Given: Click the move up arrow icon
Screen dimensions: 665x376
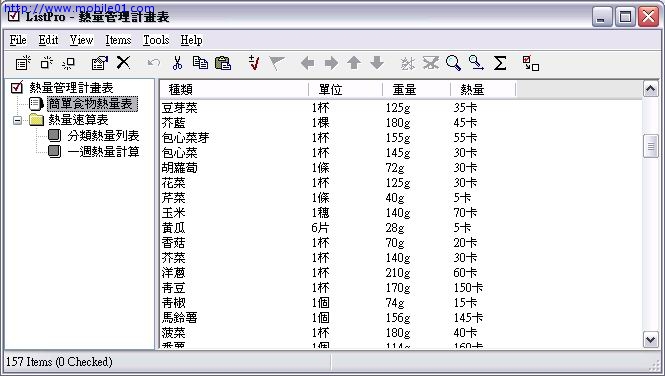Looking at the screenshot, I should pyautogui.click(x=354, y=63).
